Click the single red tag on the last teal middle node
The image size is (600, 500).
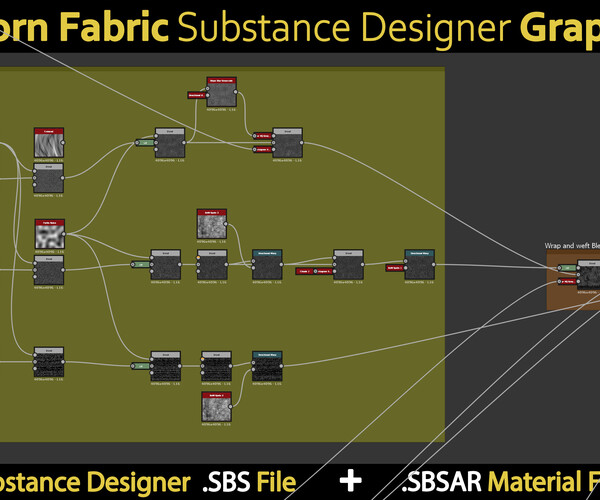[395, 268]
